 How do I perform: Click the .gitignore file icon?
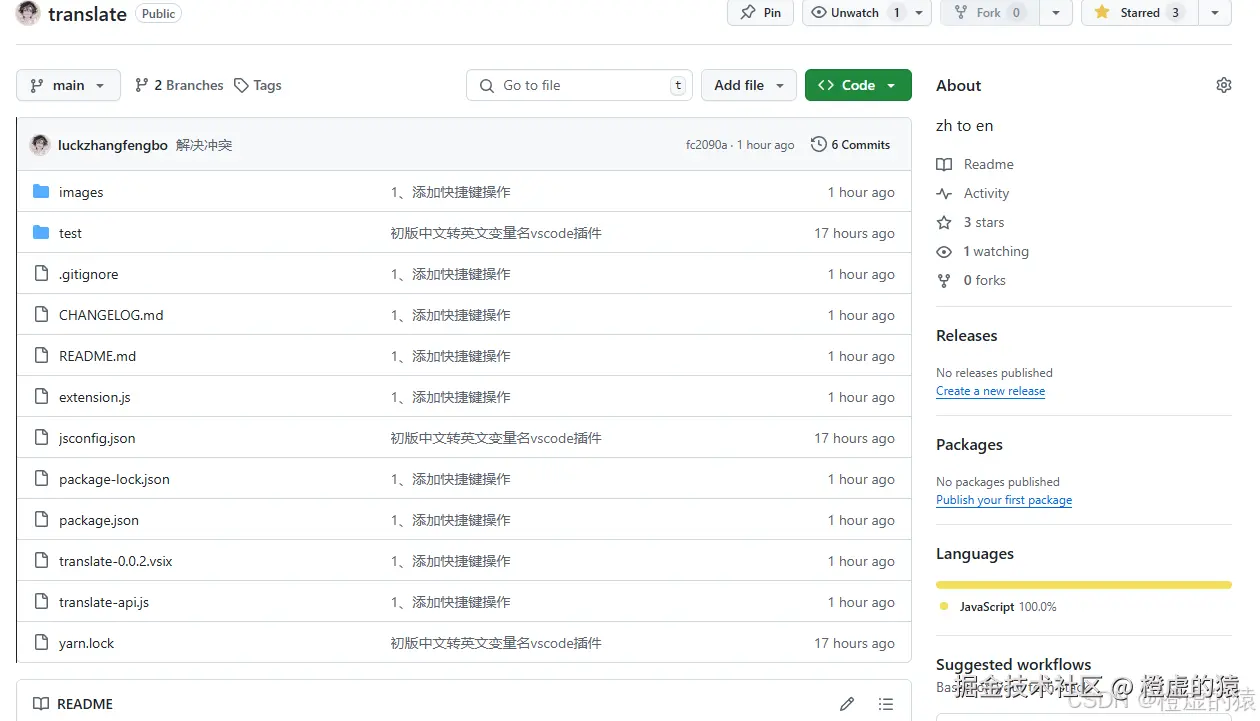pos(41,274)
